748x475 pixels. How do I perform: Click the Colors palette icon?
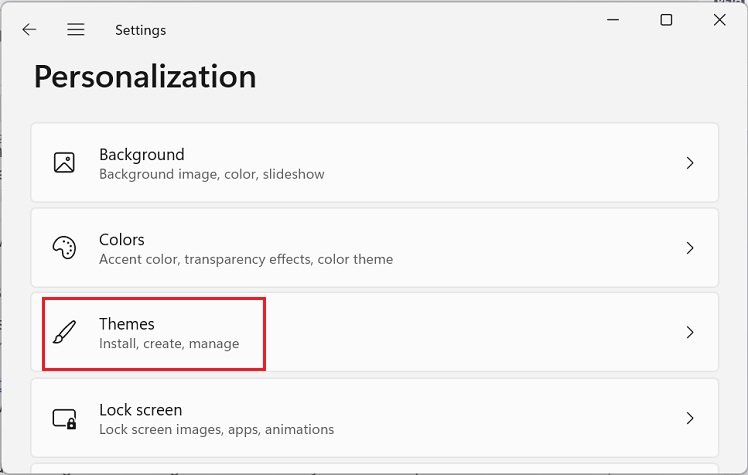tap(64, 248)
